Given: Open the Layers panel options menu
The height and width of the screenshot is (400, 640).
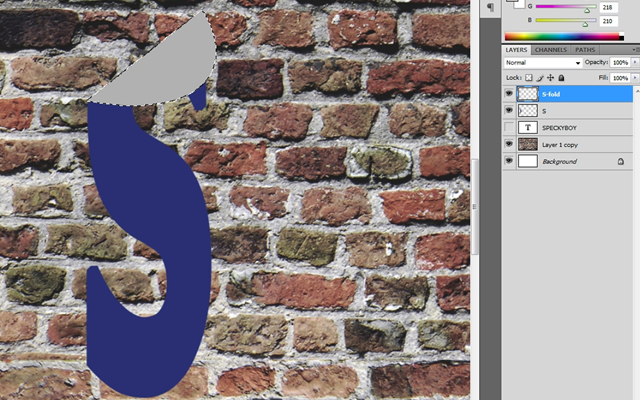Looking at the screenshot, I should coord(636,50).
